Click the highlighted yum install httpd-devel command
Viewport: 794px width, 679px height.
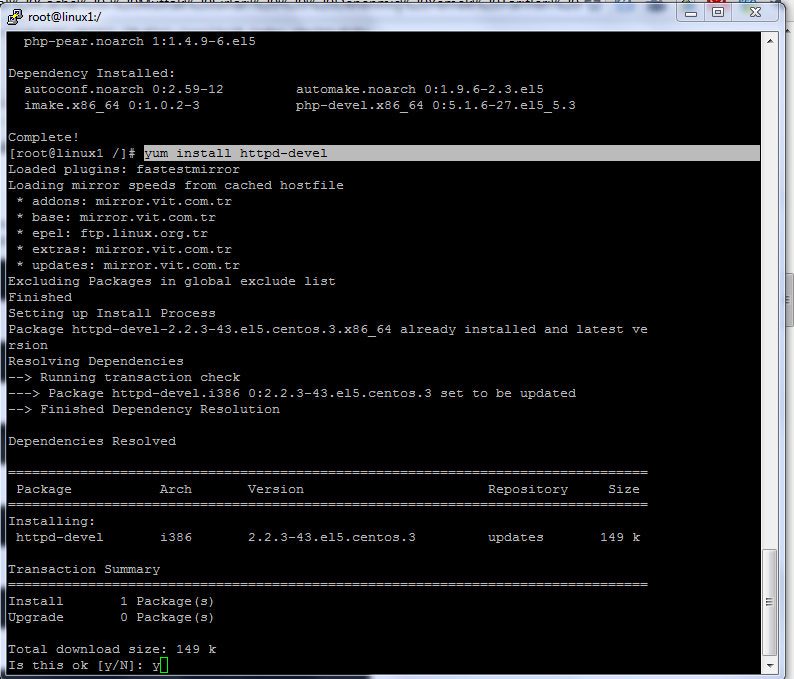pos(236,153)
